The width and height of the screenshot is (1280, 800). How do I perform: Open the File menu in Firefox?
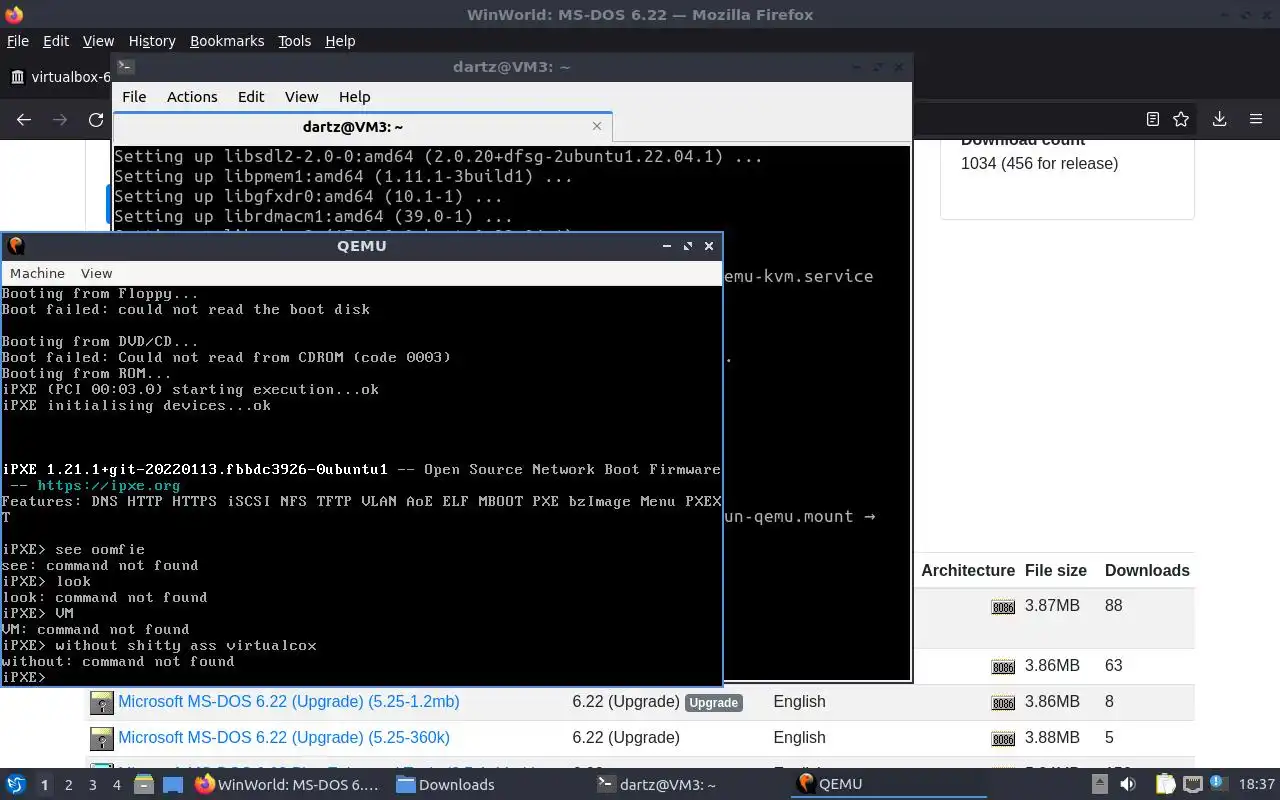coord(18,41)
